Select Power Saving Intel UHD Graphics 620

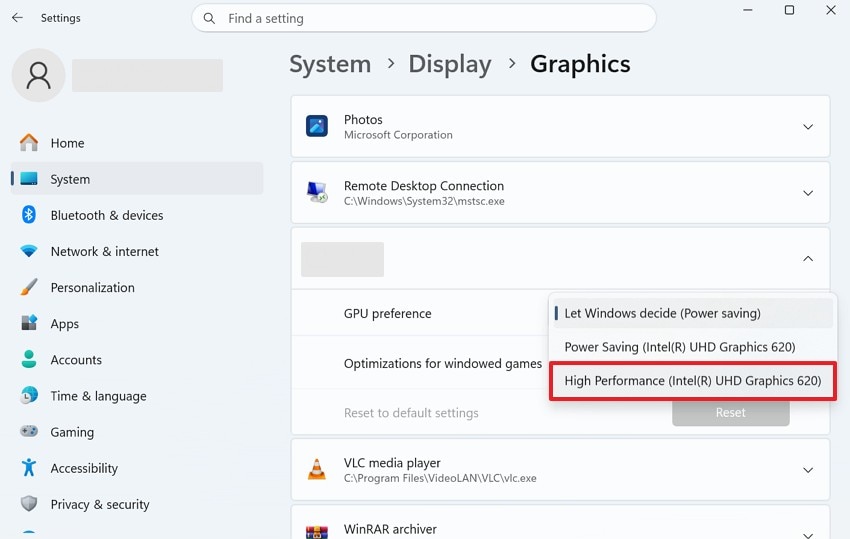click(693, 347)
